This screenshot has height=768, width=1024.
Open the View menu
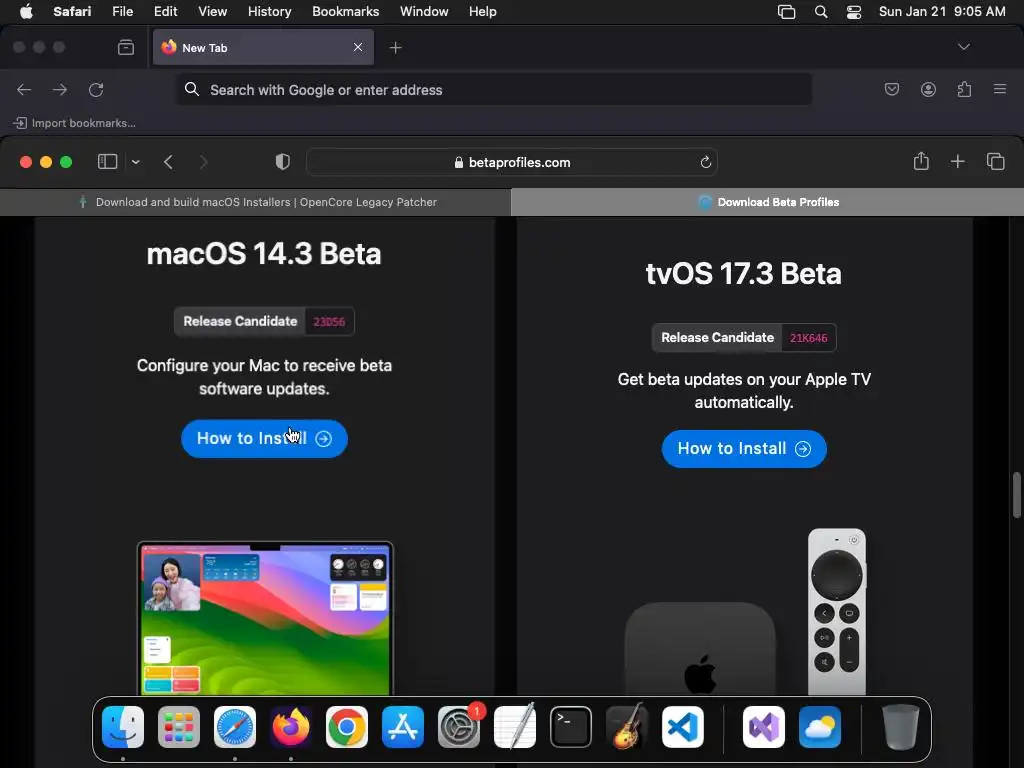[x=212, y=12]
